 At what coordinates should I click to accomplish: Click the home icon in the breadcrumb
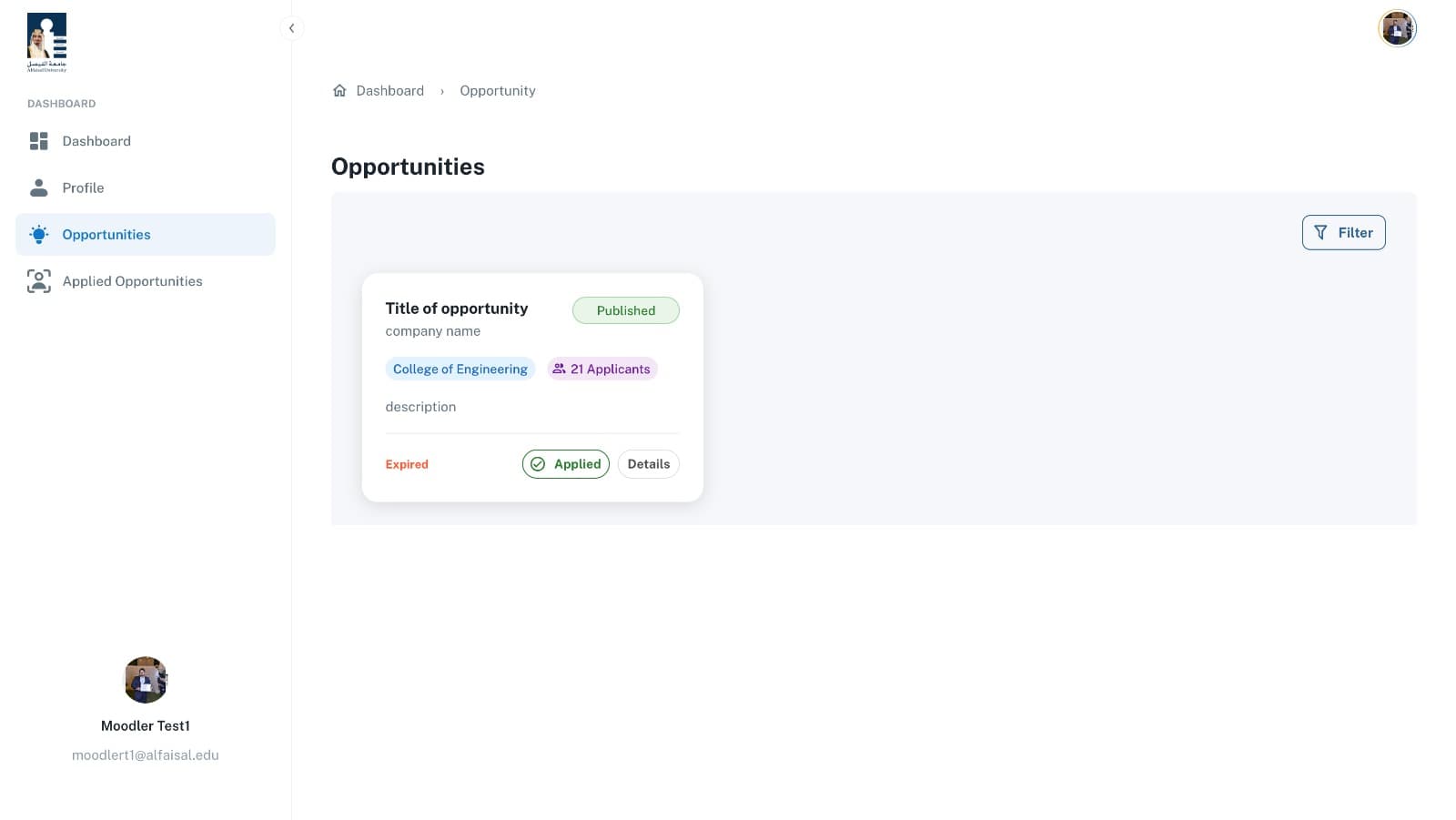point(339,90)
